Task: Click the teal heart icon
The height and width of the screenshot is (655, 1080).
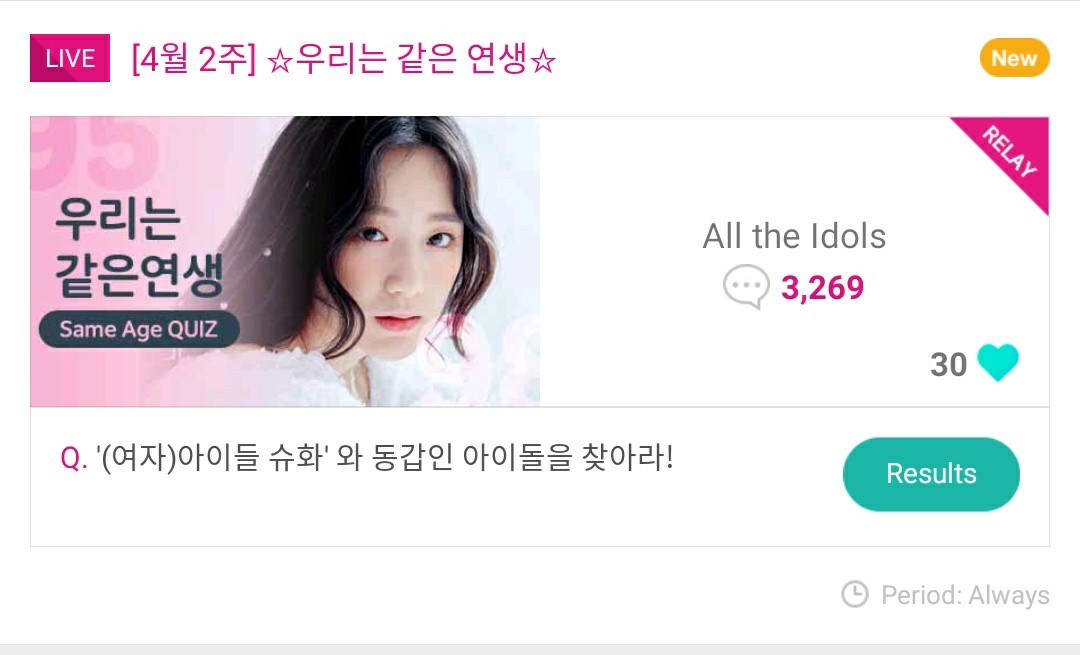Action: click(997, 364)
